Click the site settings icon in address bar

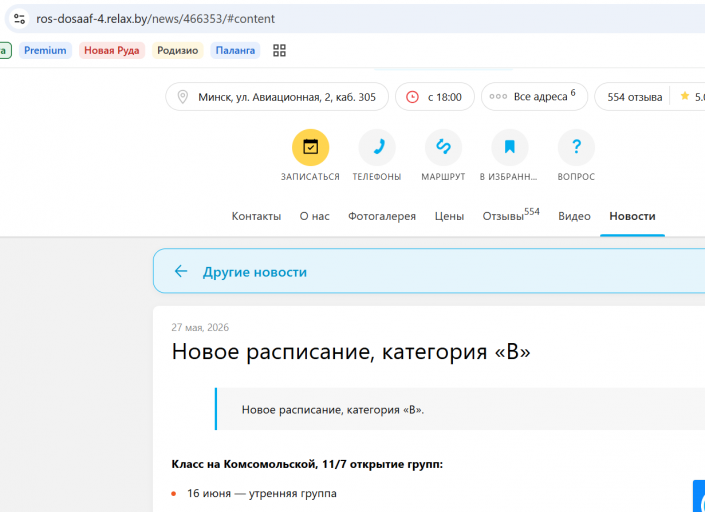[19, 19]
